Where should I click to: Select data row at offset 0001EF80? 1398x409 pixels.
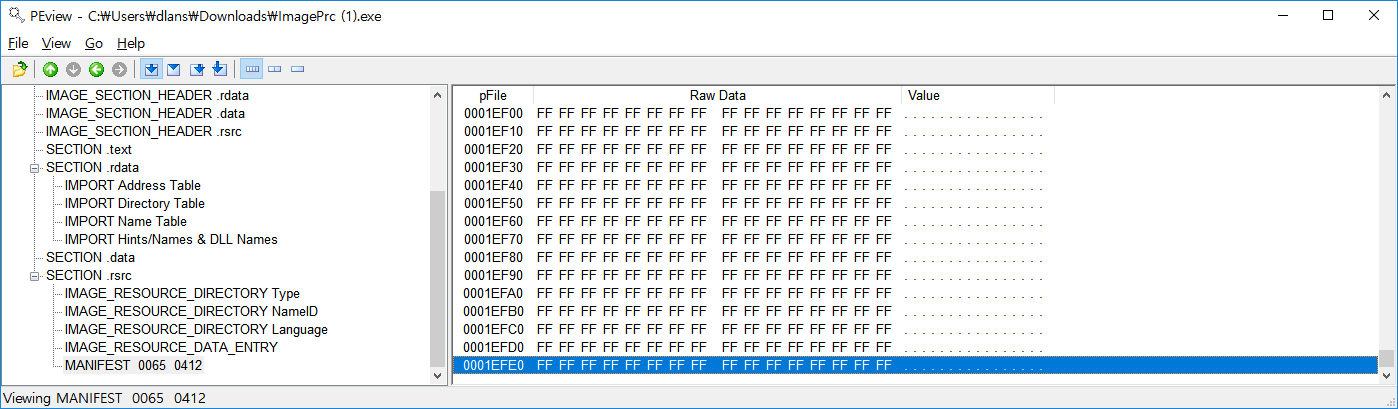point(915,257)
